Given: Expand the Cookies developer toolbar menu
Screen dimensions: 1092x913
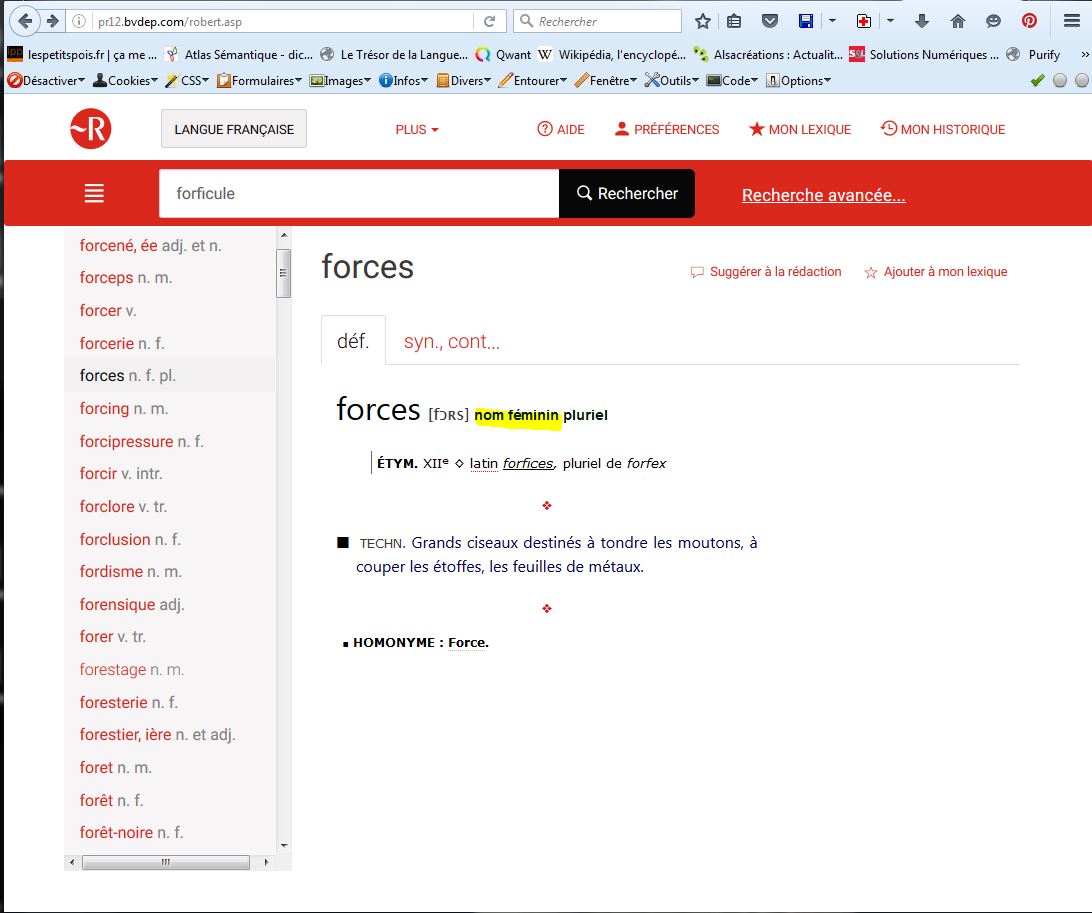Looking at the screenshot, I should click(124, 80).
